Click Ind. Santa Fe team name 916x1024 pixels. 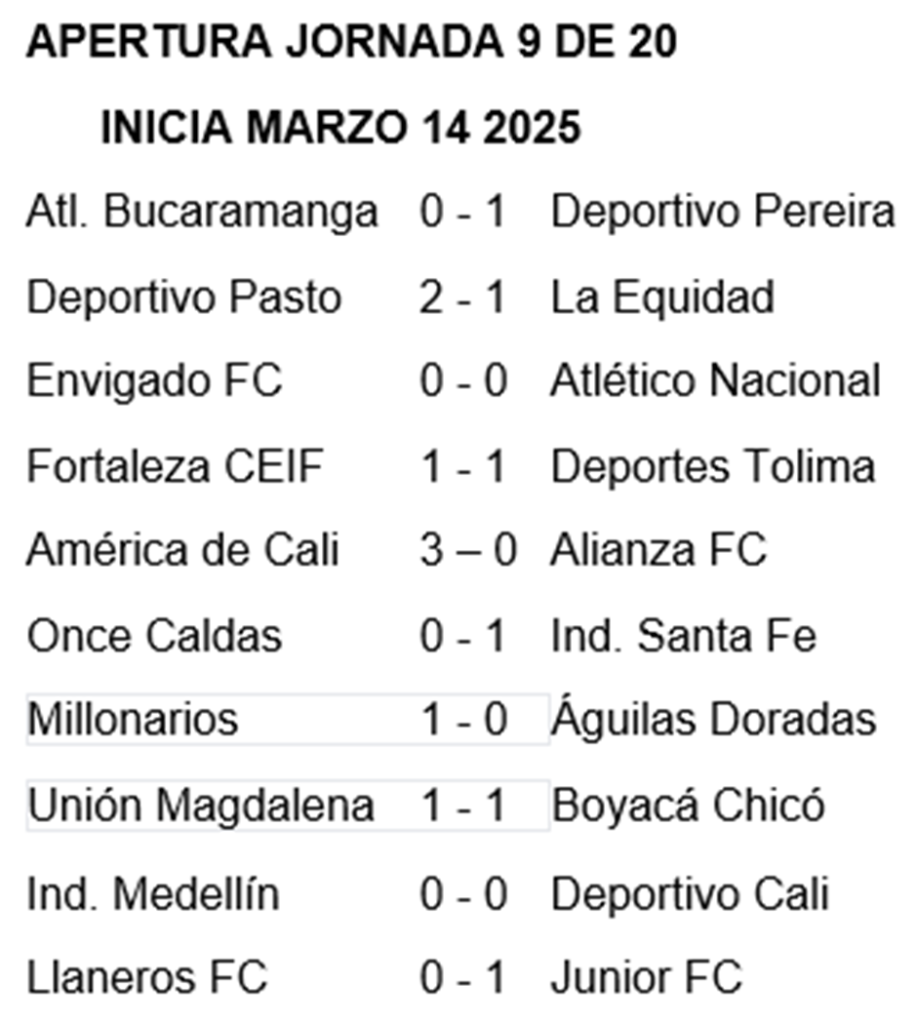684,635
